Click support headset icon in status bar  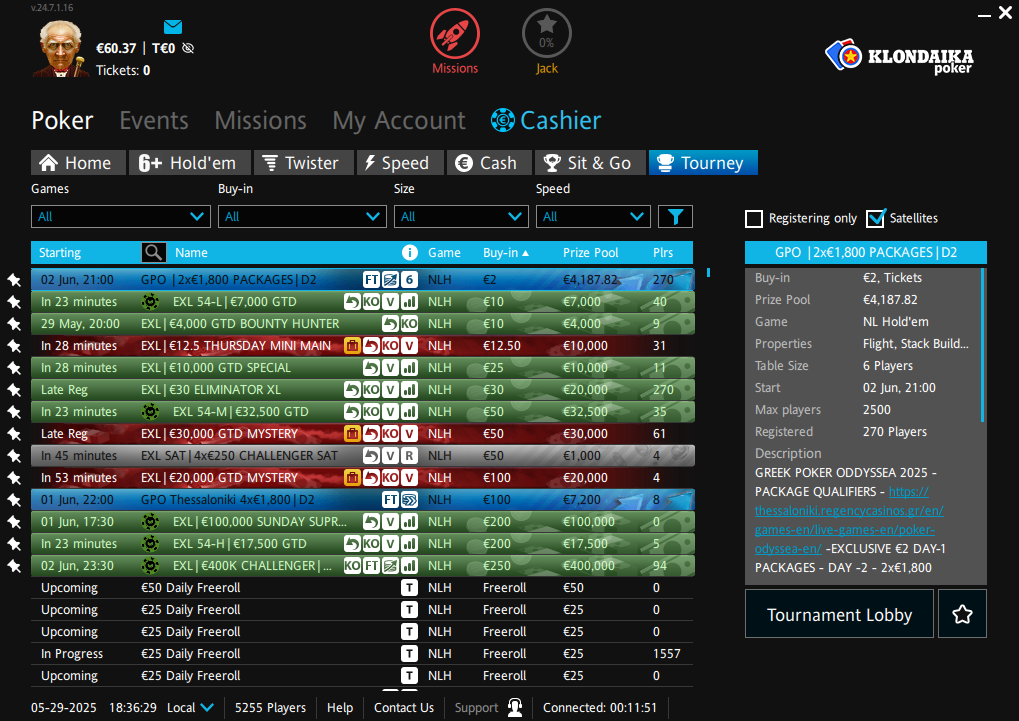[515, 707]
